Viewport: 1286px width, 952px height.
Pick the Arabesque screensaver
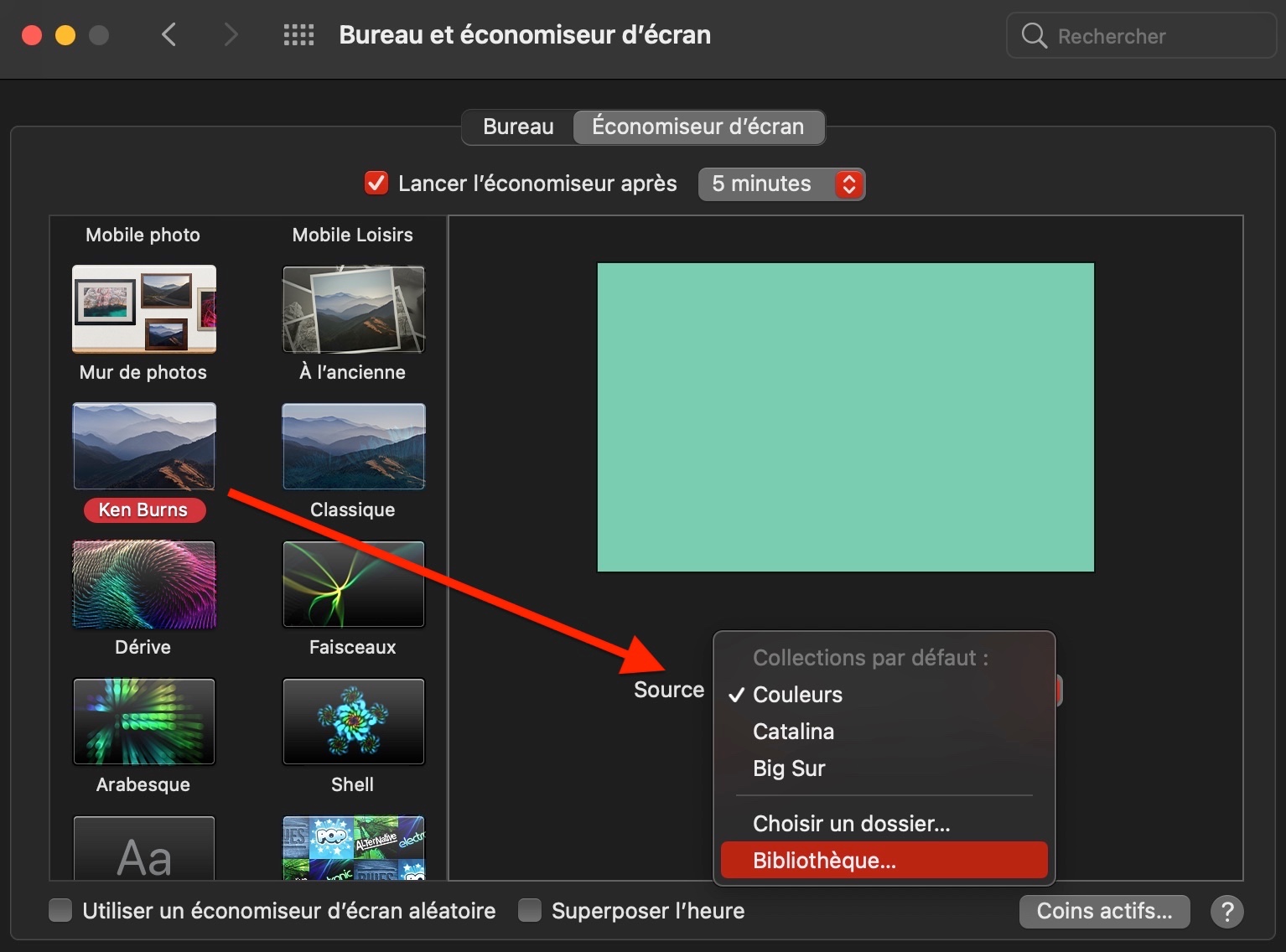pos(144,722)
